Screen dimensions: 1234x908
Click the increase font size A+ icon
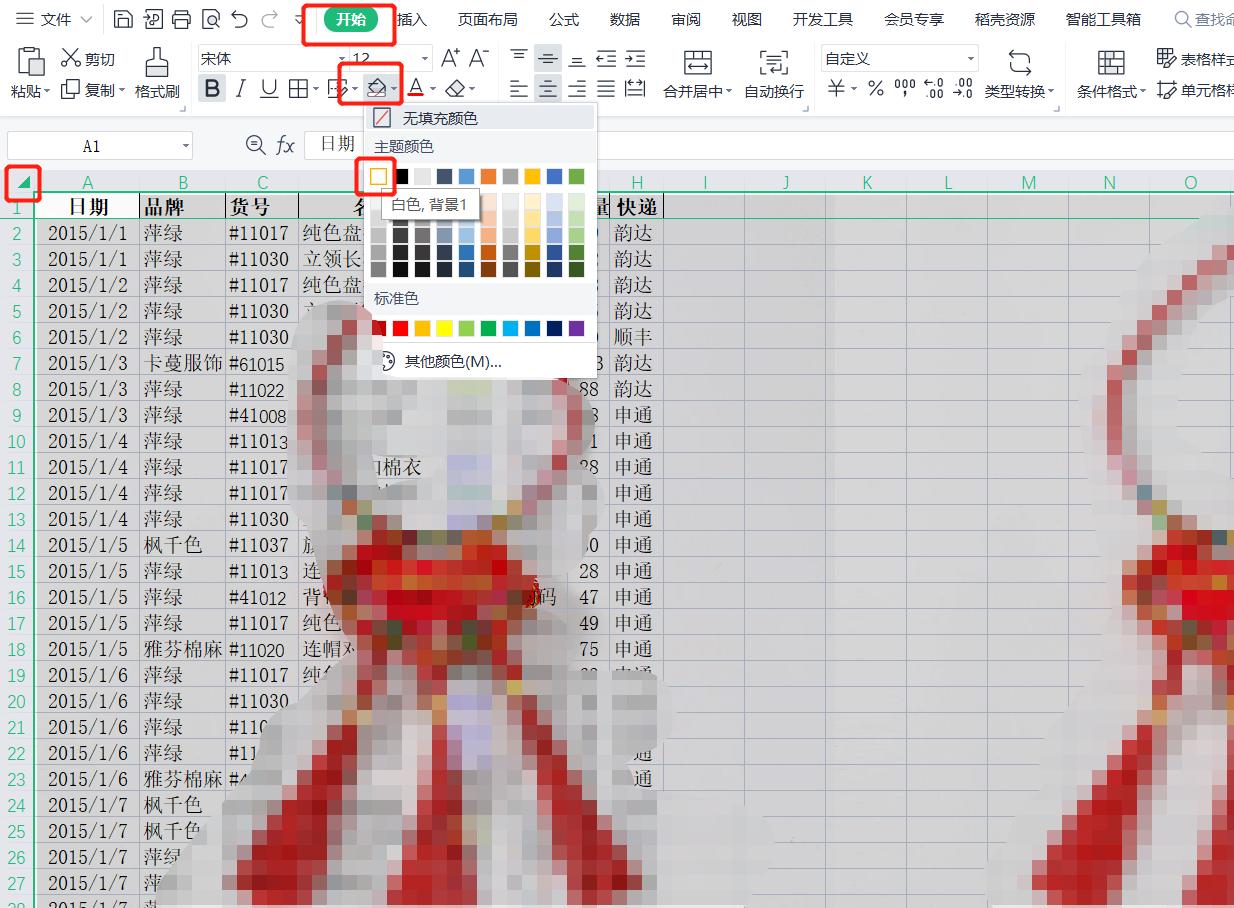pos(450,59)
